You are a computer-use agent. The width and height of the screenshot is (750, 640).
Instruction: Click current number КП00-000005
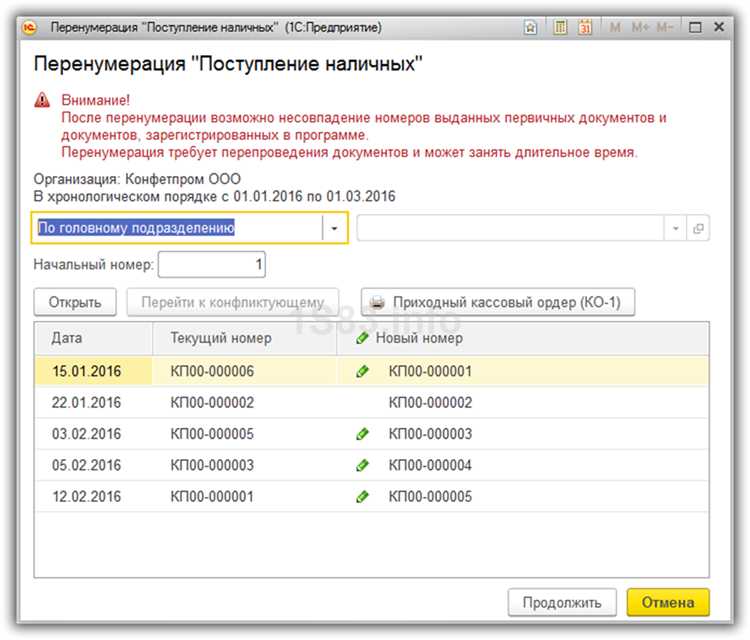point(212,434)
